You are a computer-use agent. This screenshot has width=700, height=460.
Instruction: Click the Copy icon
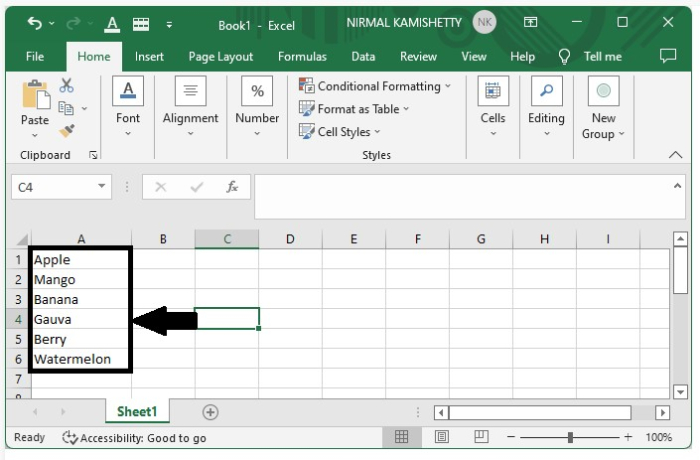pyautogui.click(x=66, y=108)
